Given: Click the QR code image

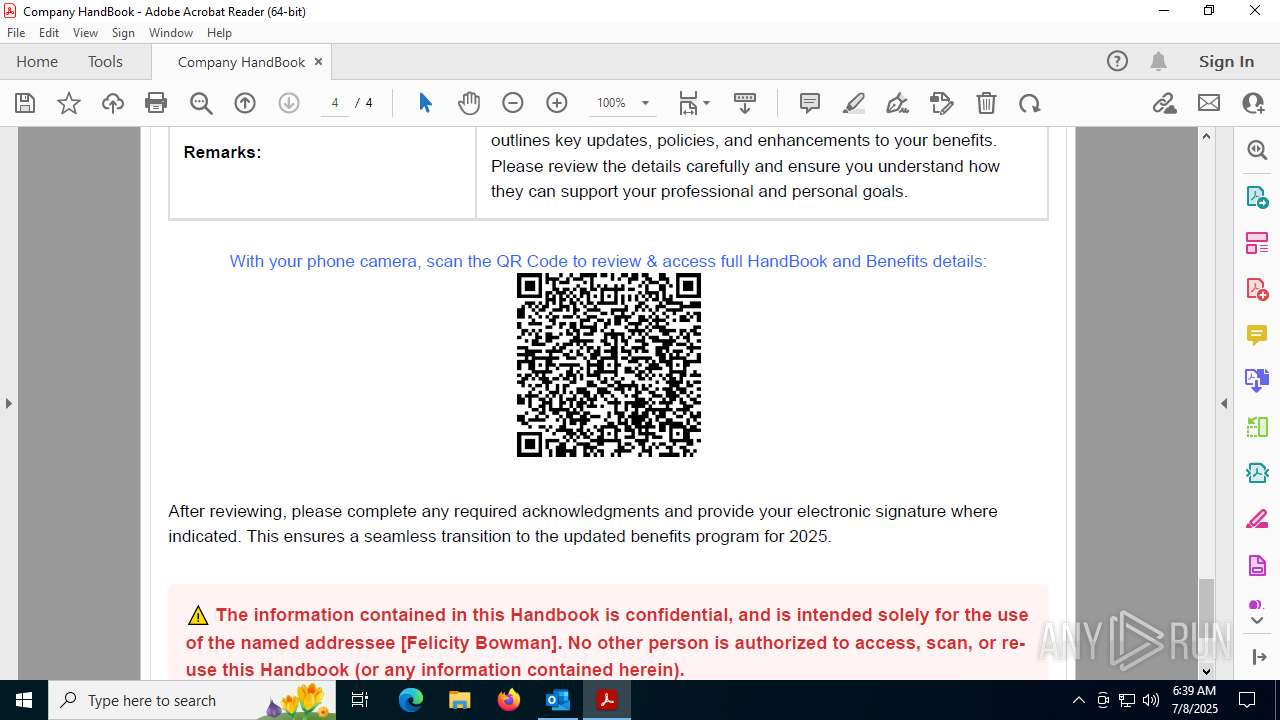Looking at the screenshot, I should pos(608,365).
